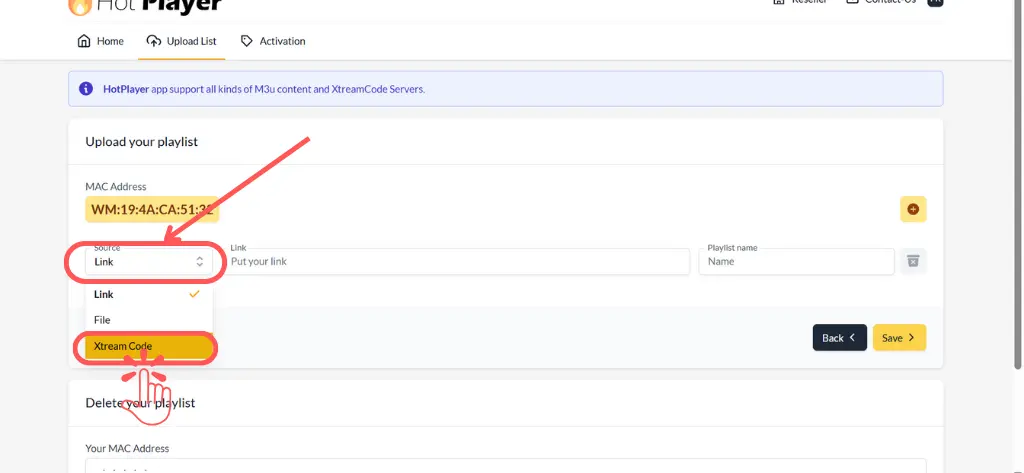
Task: Click the page vertical scrollbar
Action: point(1019,183)
